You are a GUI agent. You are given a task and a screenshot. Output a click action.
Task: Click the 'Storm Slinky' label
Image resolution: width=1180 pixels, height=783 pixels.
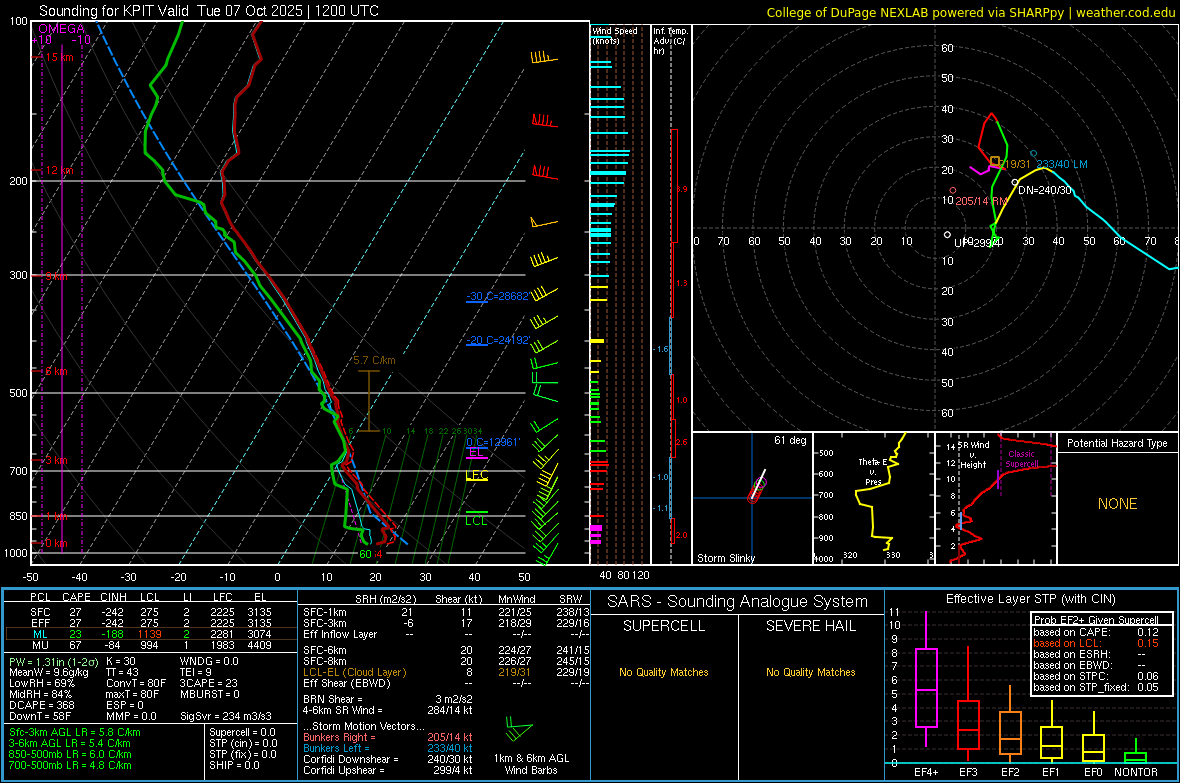click(x=725, y=558)
